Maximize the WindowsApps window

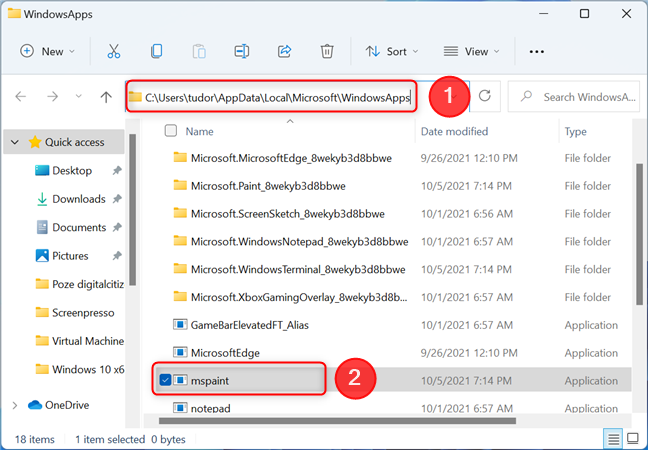click(x=584, y=14)
